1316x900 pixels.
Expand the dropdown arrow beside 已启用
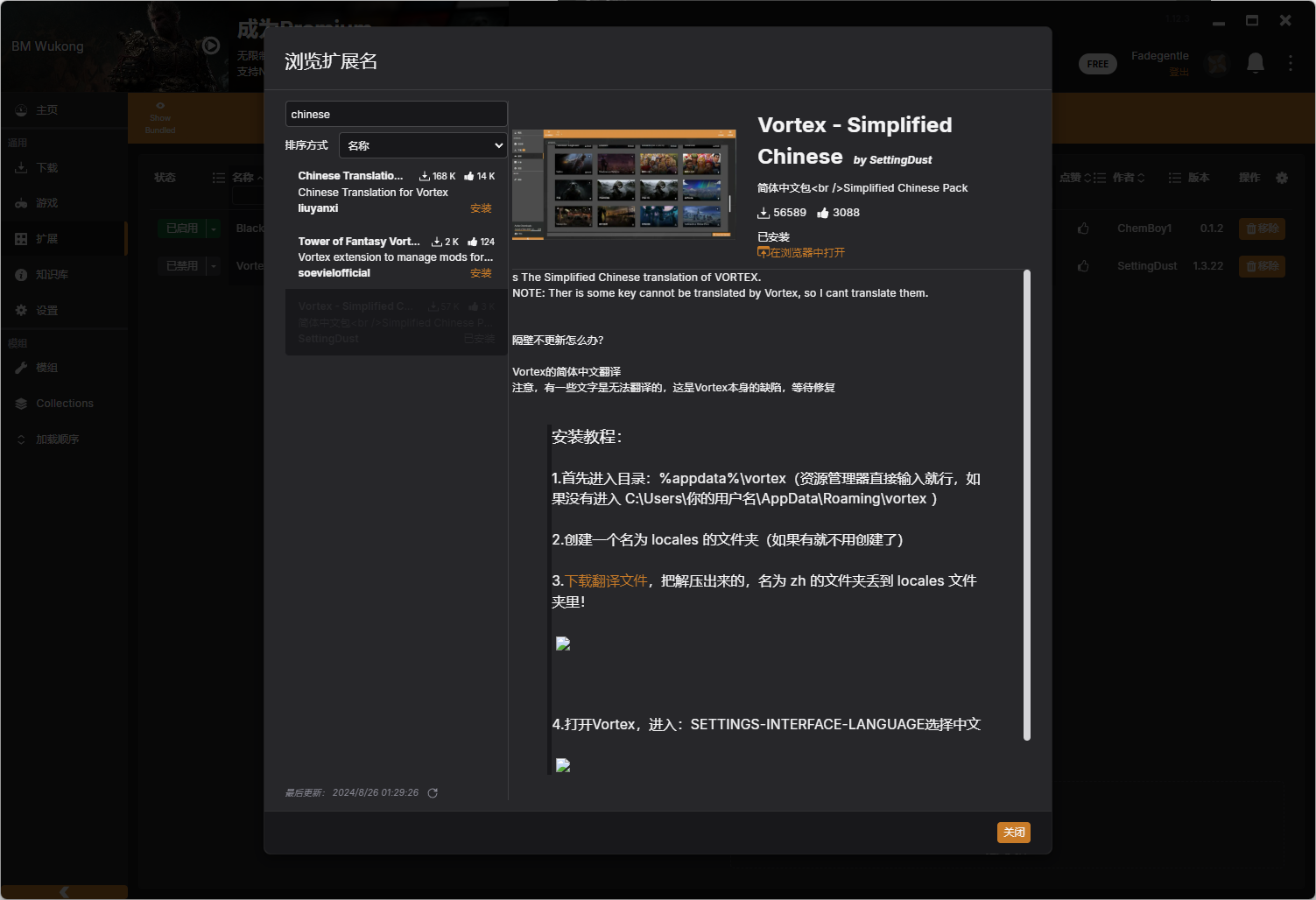[x=213, y=229]
